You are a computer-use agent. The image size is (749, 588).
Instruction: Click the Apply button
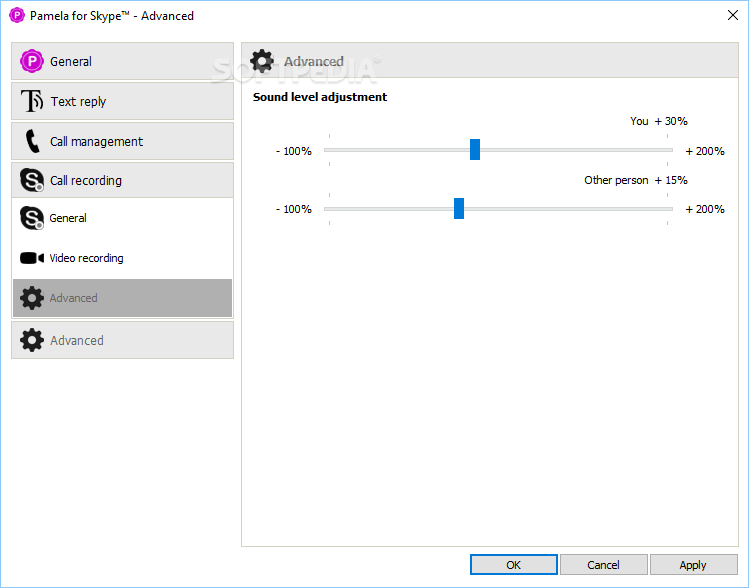693,565
